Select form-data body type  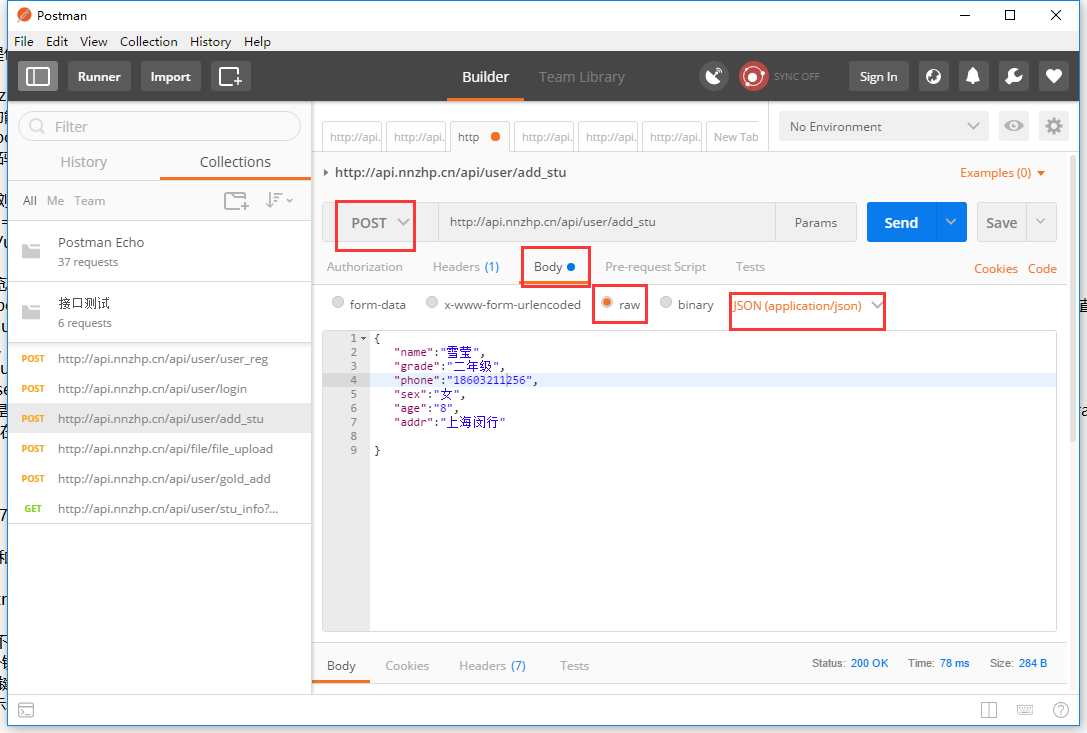click(338, 302)
